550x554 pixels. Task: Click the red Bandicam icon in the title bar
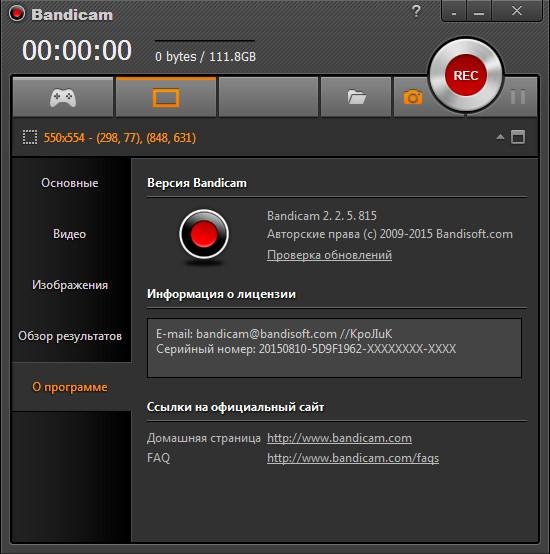17,13
